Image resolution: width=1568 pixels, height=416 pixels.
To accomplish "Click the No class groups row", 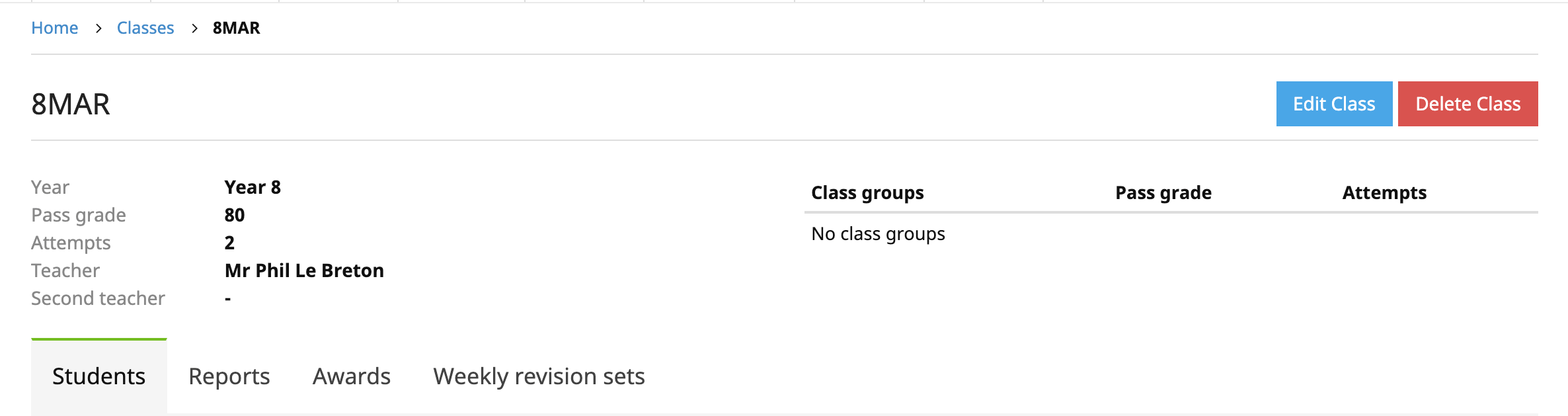I will click(877, 233).
